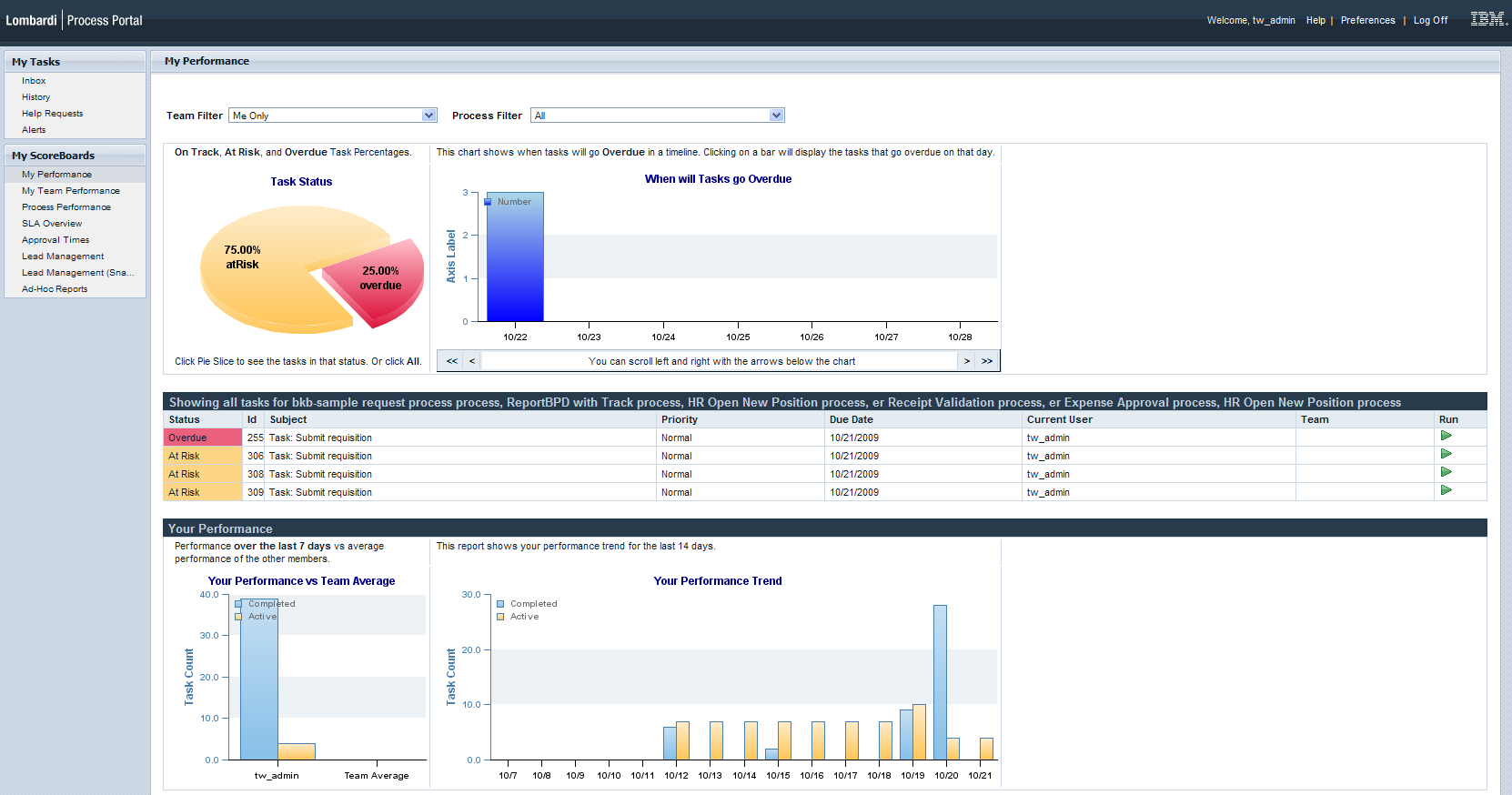Open SLA Overview scoreboard

(52, 224)
